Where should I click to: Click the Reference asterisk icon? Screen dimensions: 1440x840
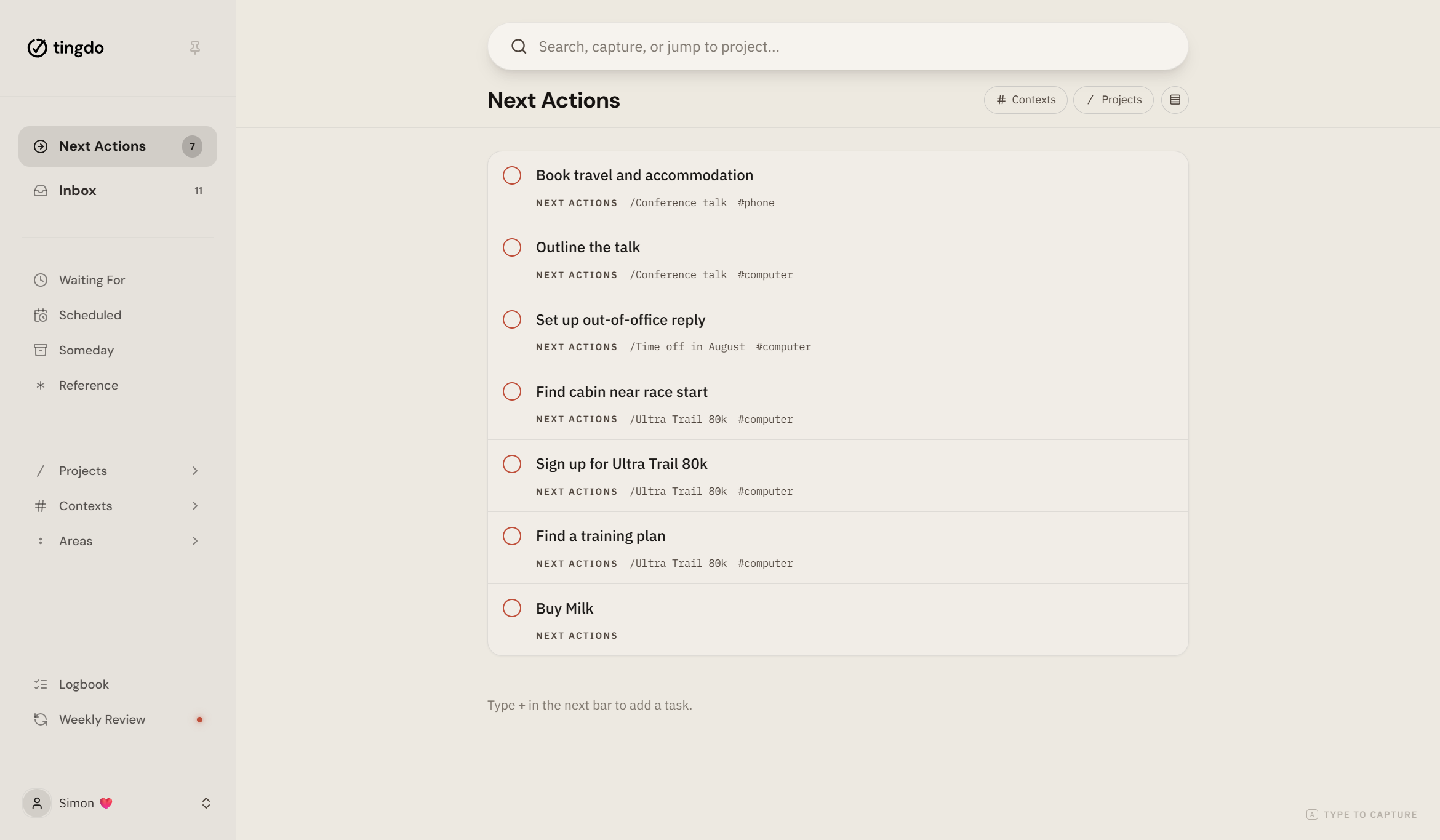(x=41, y=385)
